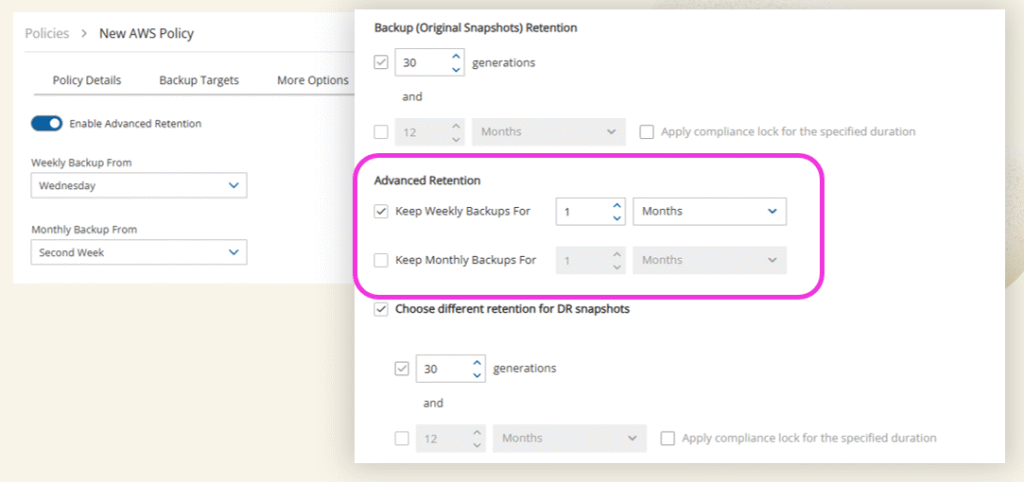The width and height of the screenshot is (1024, 482).
Task: Open the Monthly Backup From dropdown
Action: (138, 252)
